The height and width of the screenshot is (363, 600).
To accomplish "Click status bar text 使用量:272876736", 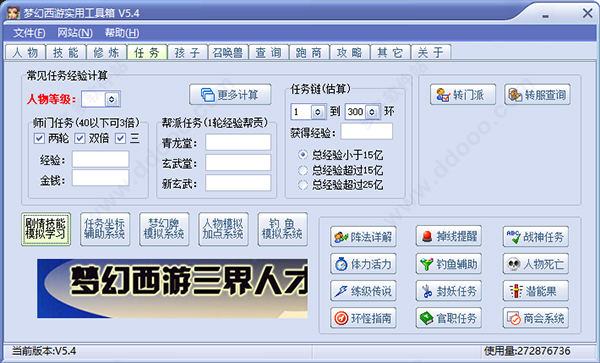I will point(527,351).
